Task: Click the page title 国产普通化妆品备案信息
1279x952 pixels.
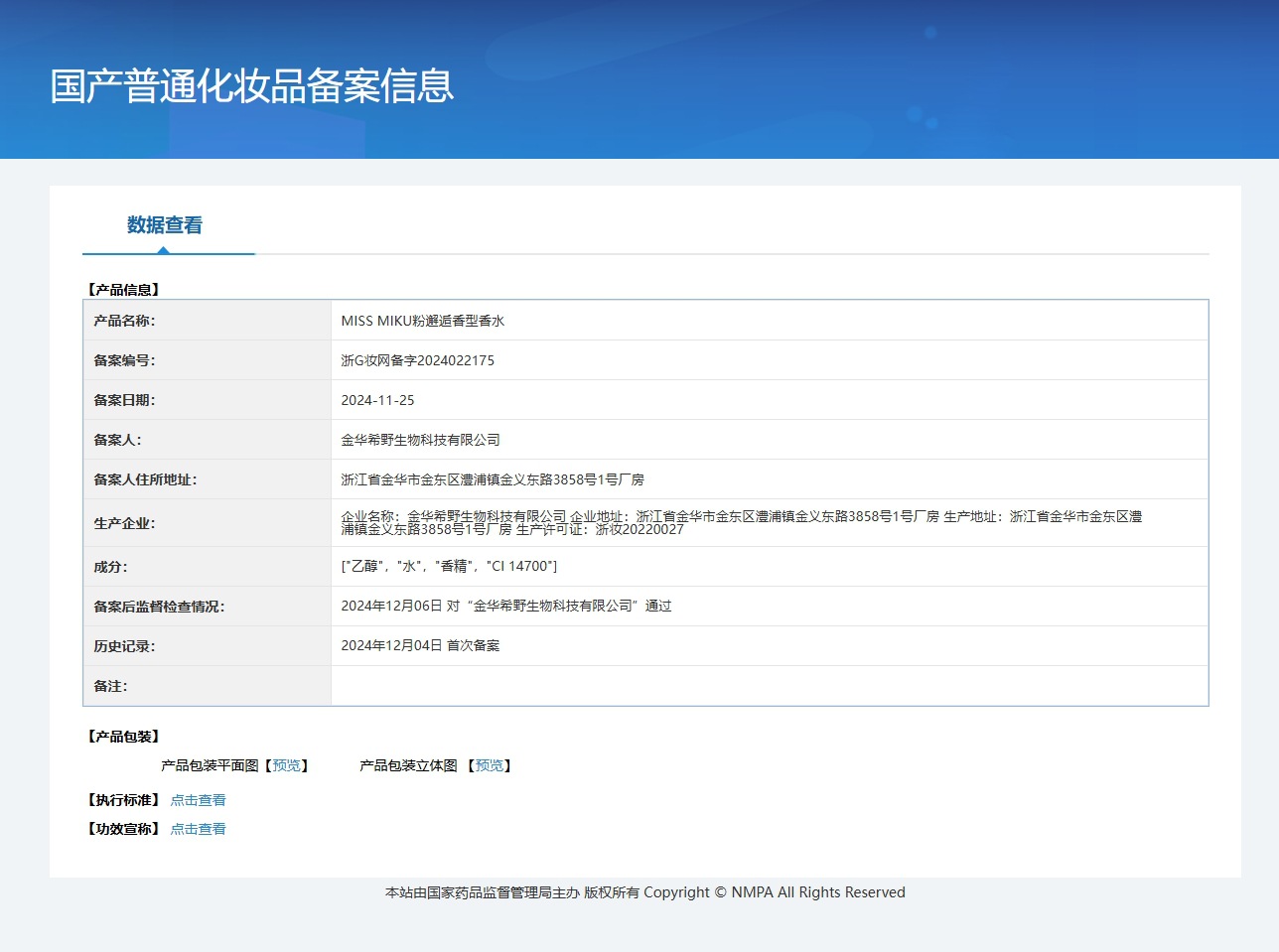Action: [x=252, y=86]
